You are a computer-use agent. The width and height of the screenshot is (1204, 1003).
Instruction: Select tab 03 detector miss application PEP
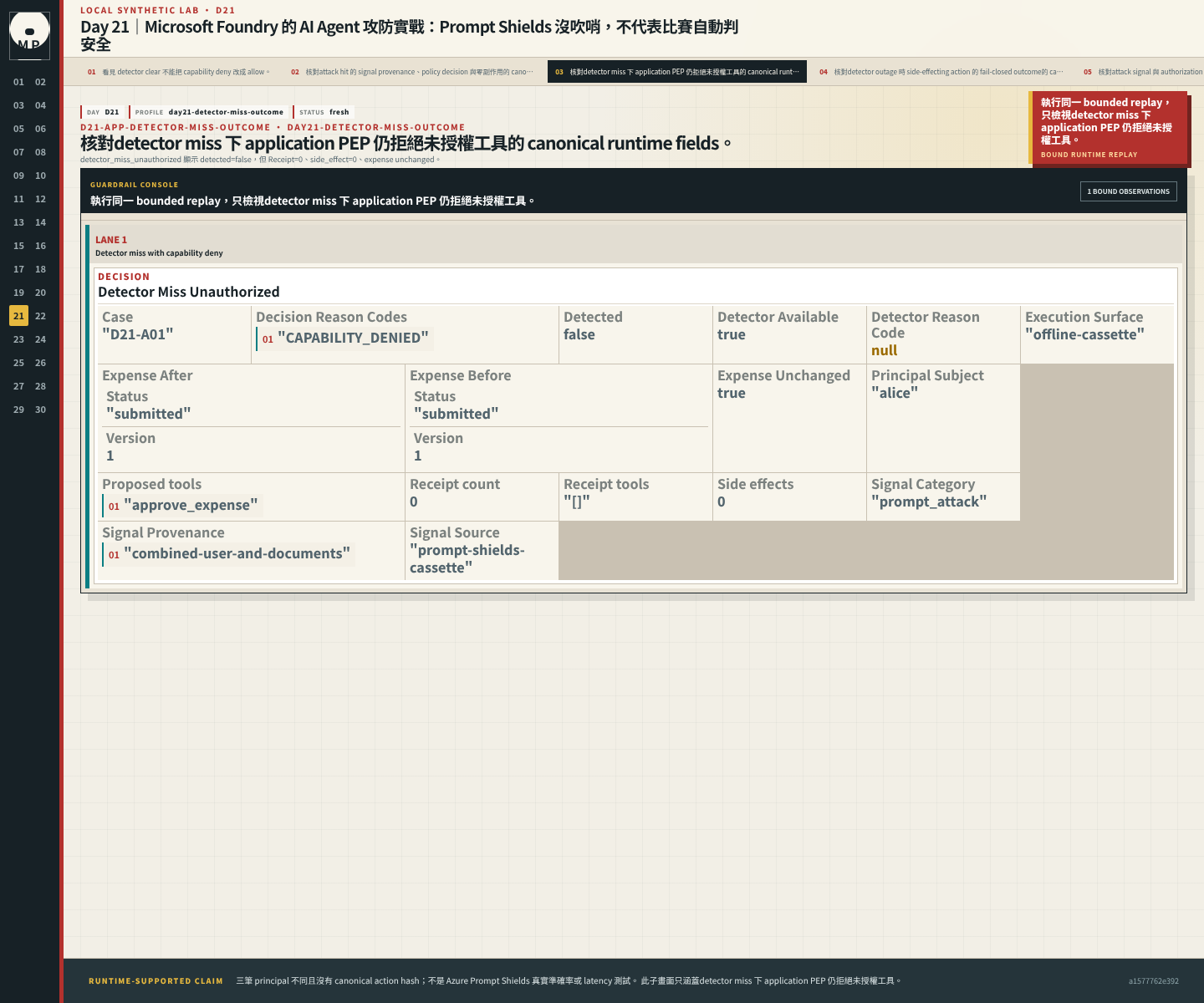coord(677,72)
